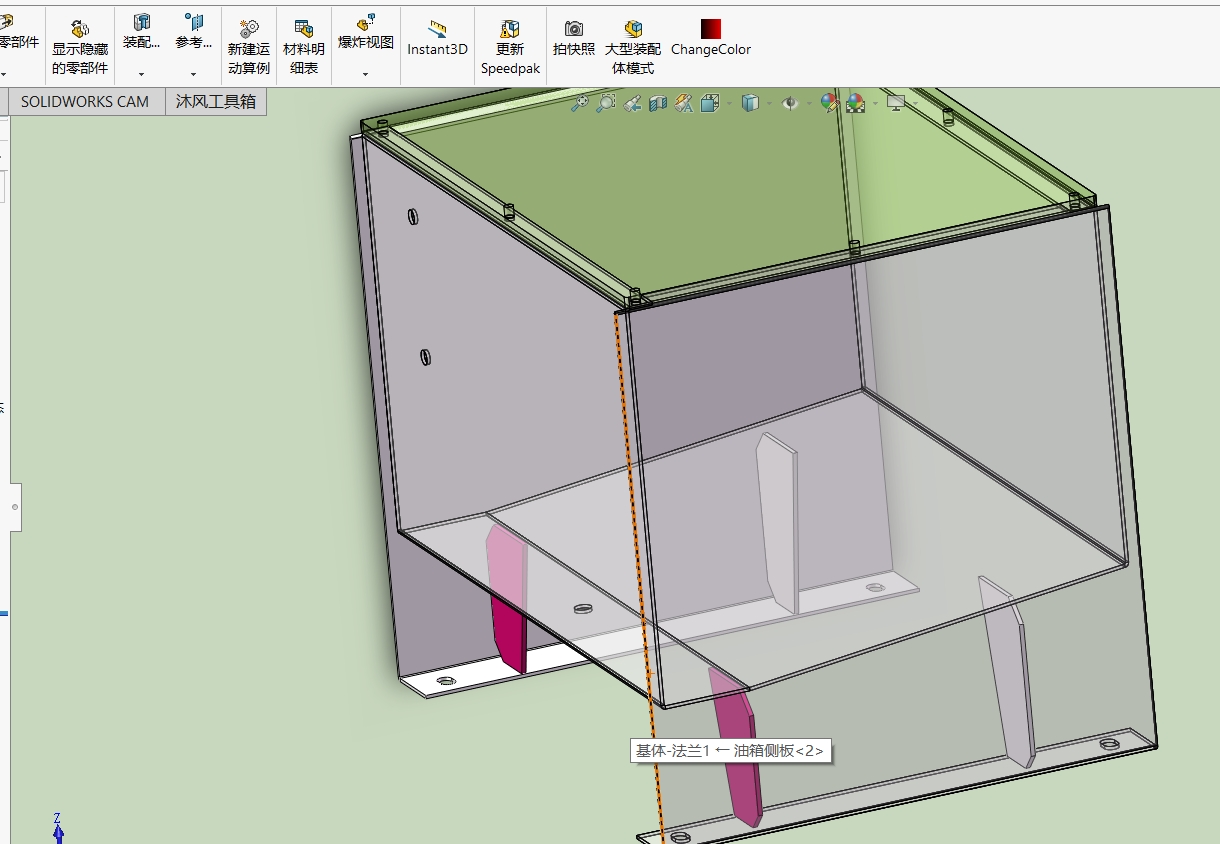Open the View Orientation cube icon
This screenshot has width=1220, height=844.
[710, 102]
